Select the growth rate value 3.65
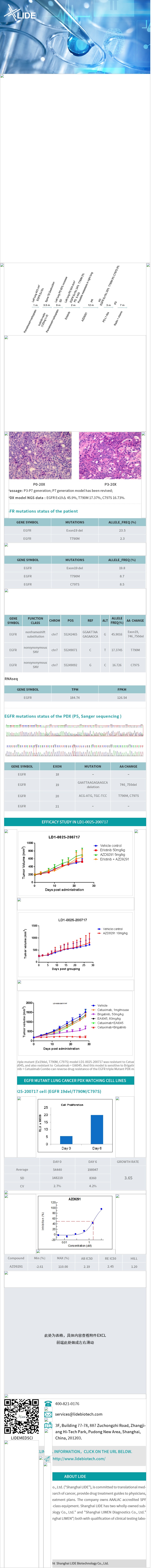The height and width of the screenshot is (1568, 167). point(128,1178)
